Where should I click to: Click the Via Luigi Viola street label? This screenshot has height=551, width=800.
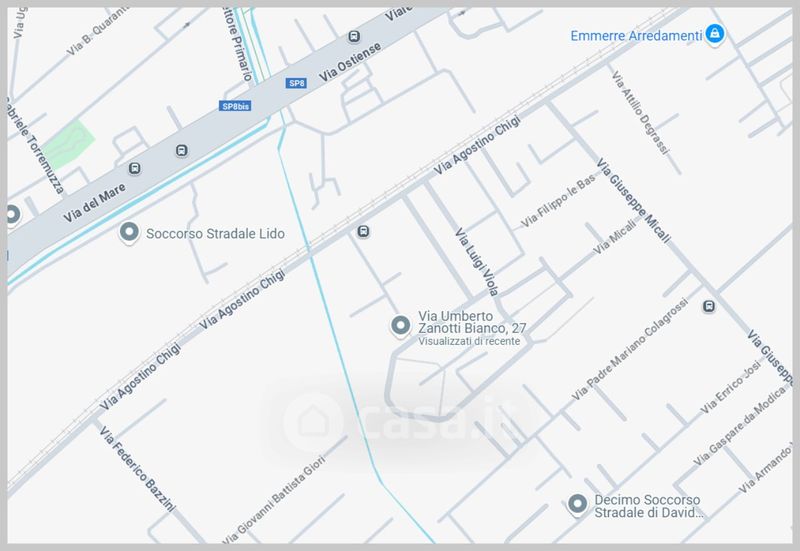[477, 262]
